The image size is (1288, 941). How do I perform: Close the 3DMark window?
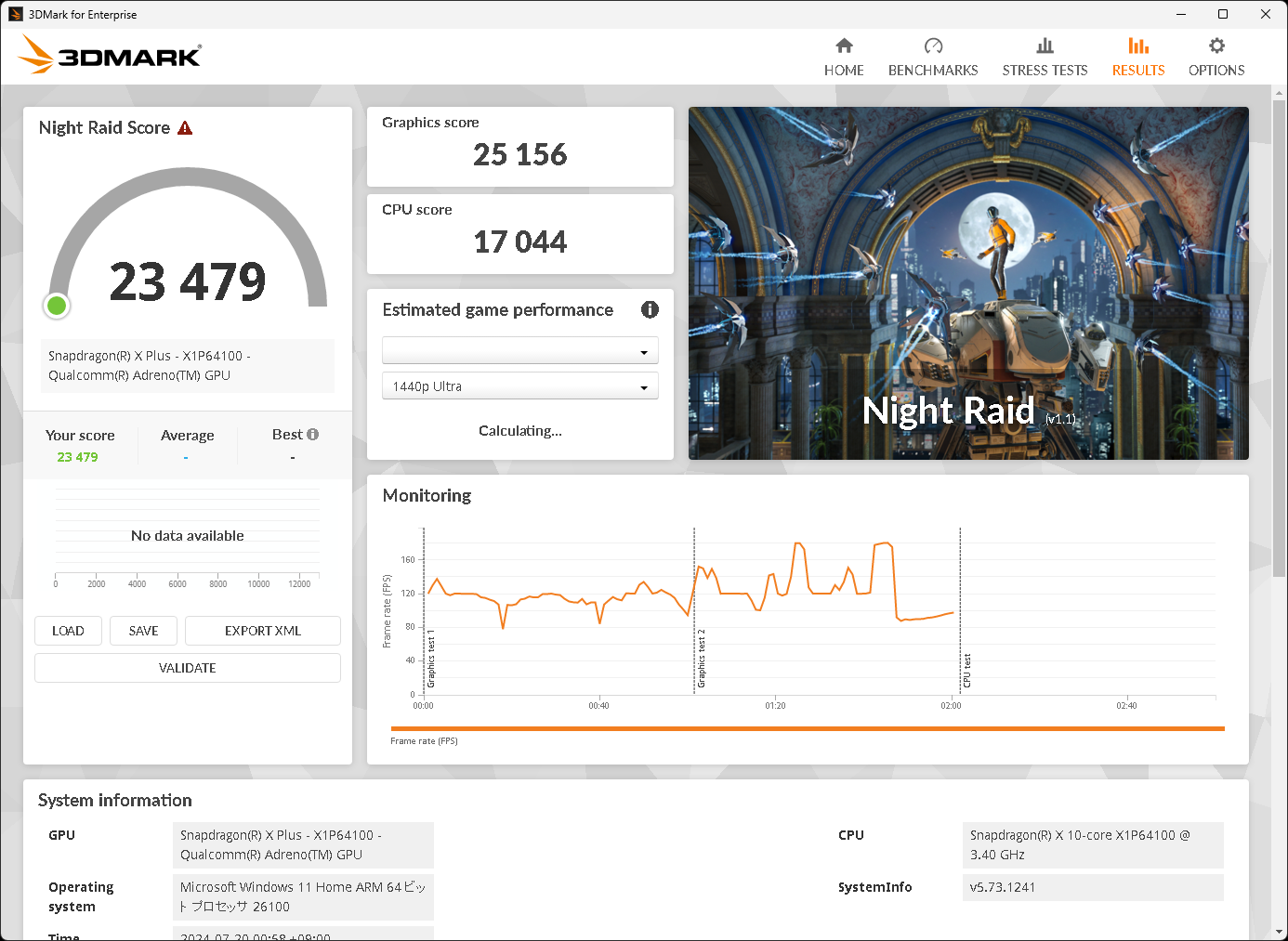pos(1266,14)
